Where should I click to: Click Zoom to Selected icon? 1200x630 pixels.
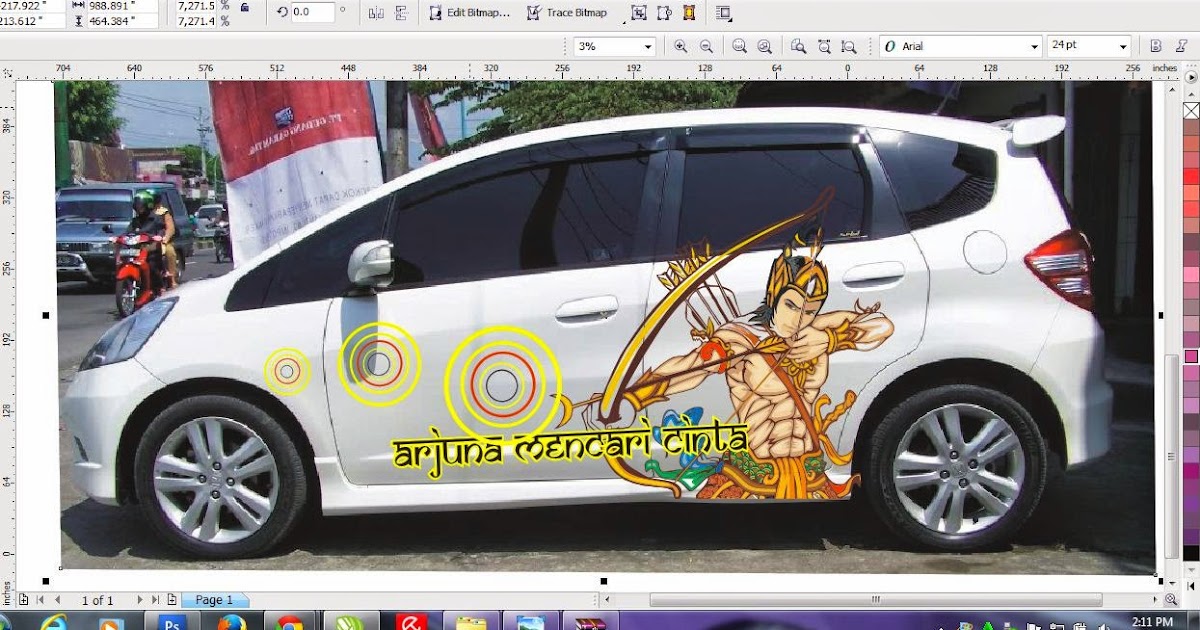coord(739,46)
